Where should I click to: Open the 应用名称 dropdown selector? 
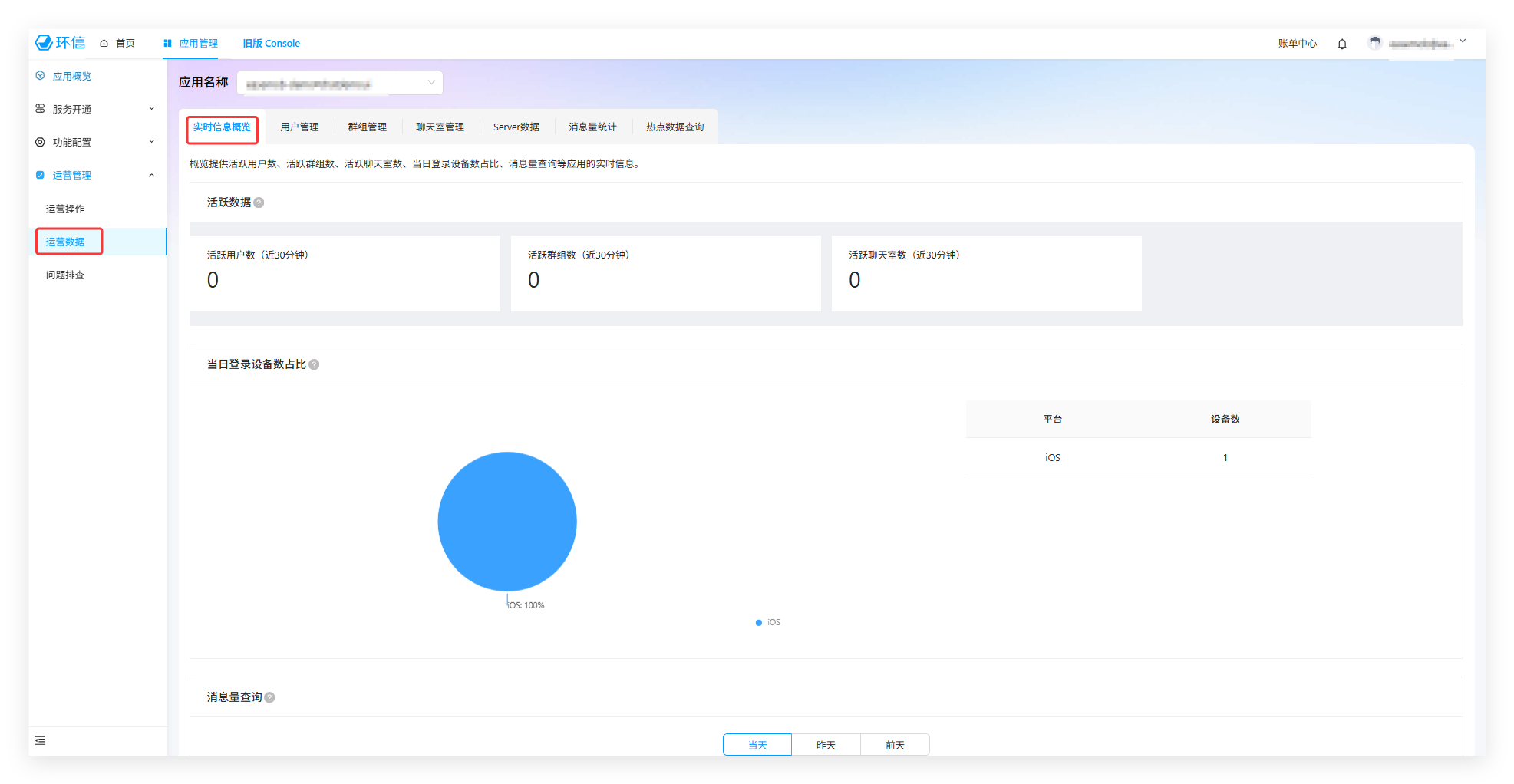click(340, 83)
